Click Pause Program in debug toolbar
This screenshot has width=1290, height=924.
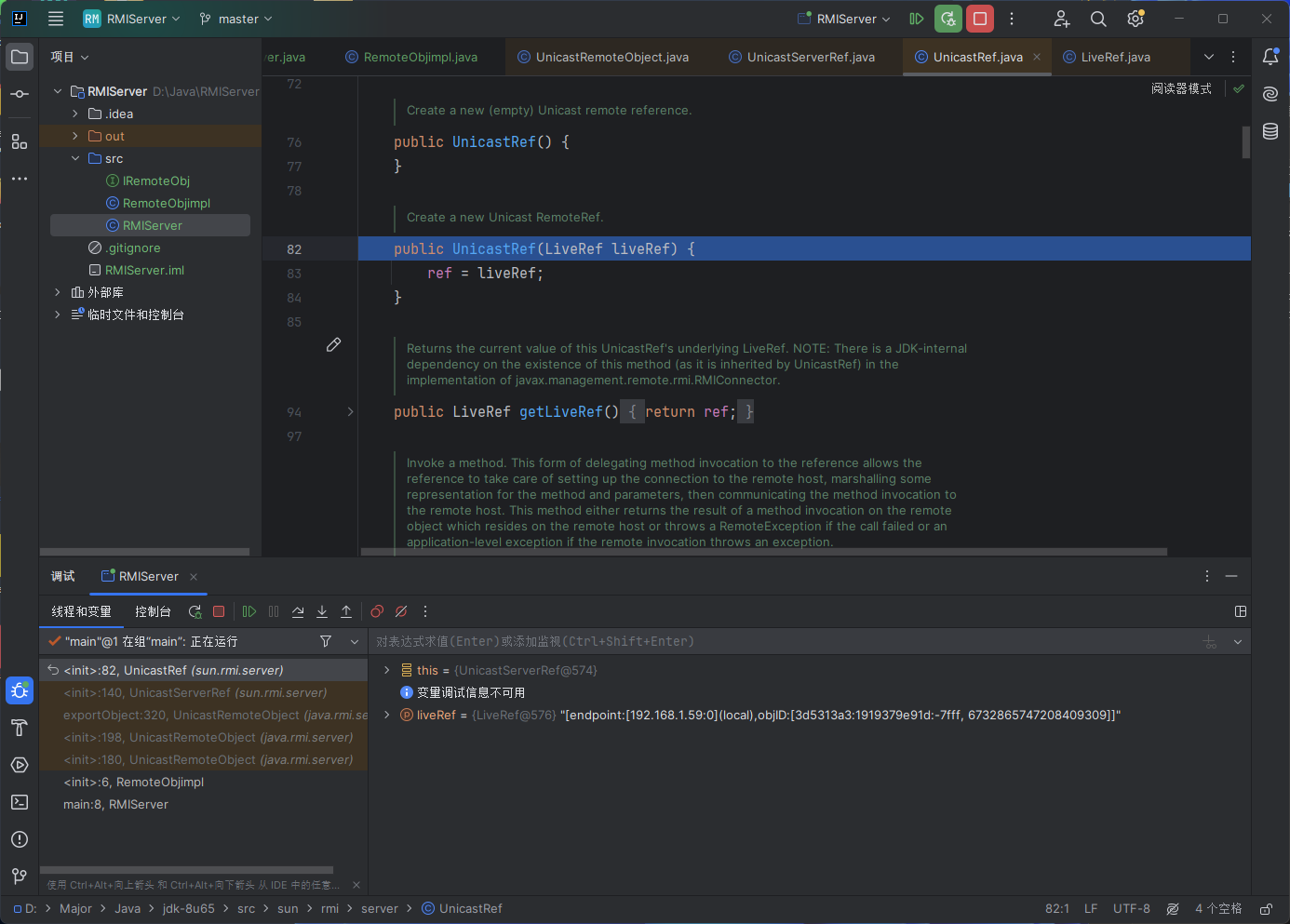pyautogui.click(x=274, y=611)
